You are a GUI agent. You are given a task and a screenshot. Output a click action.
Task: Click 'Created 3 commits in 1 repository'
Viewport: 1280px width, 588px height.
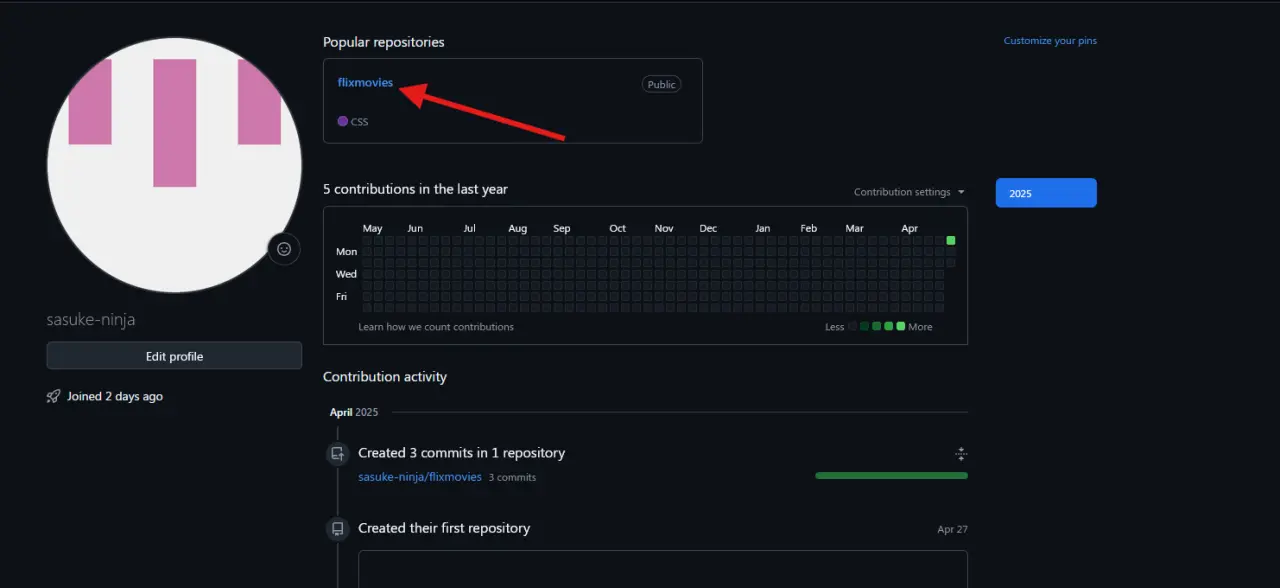point(462,453)
